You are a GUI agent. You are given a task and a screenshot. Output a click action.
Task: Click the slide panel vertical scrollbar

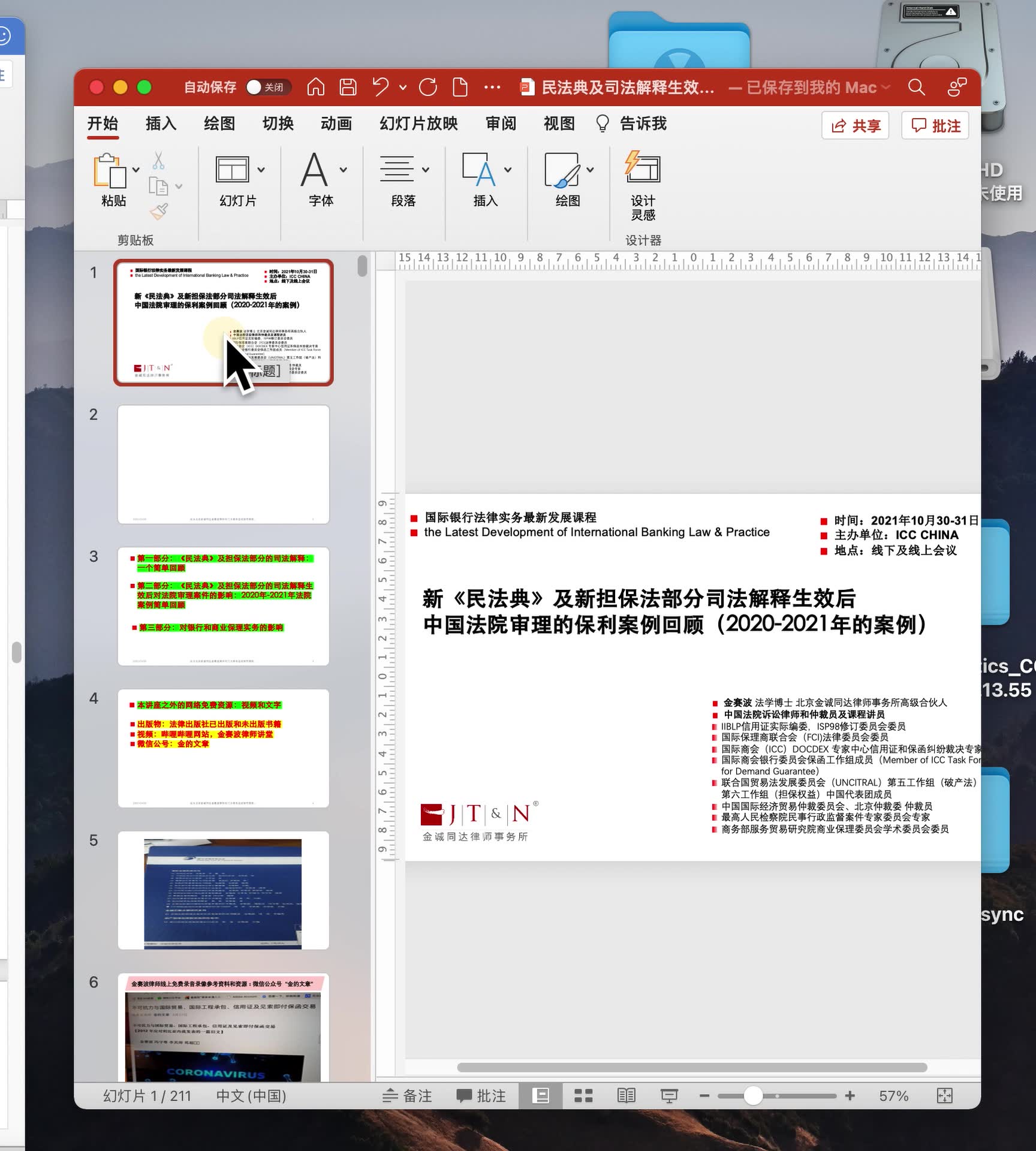click(x=362, y=266)
